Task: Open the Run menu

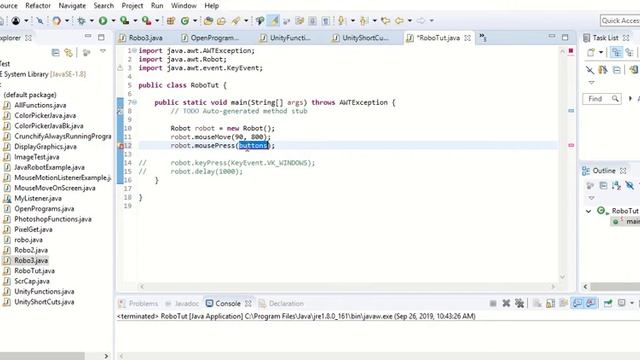Action: point(157,6)
